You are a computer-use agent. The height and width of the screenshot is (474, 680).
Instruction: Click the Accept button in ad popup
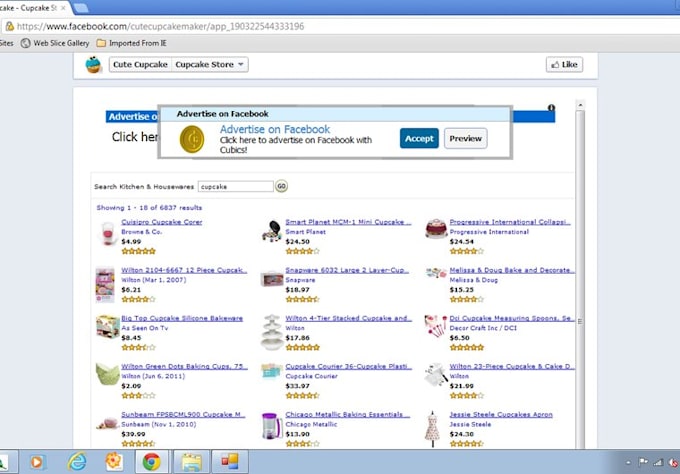419,138
